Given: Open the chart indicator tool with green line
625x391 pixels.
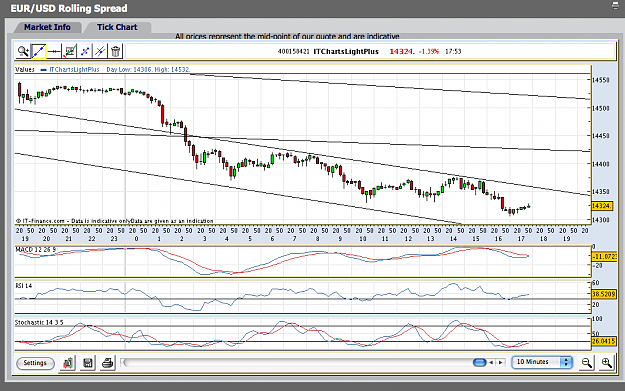Looking at the screenshot, I should pos(70,51).
